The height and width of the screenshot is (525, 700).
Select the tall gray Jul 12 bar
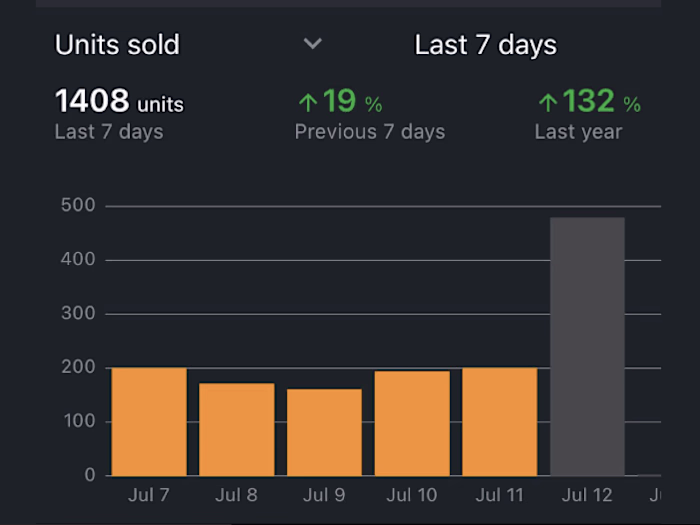pyautogui.click(x=587, y=346)
